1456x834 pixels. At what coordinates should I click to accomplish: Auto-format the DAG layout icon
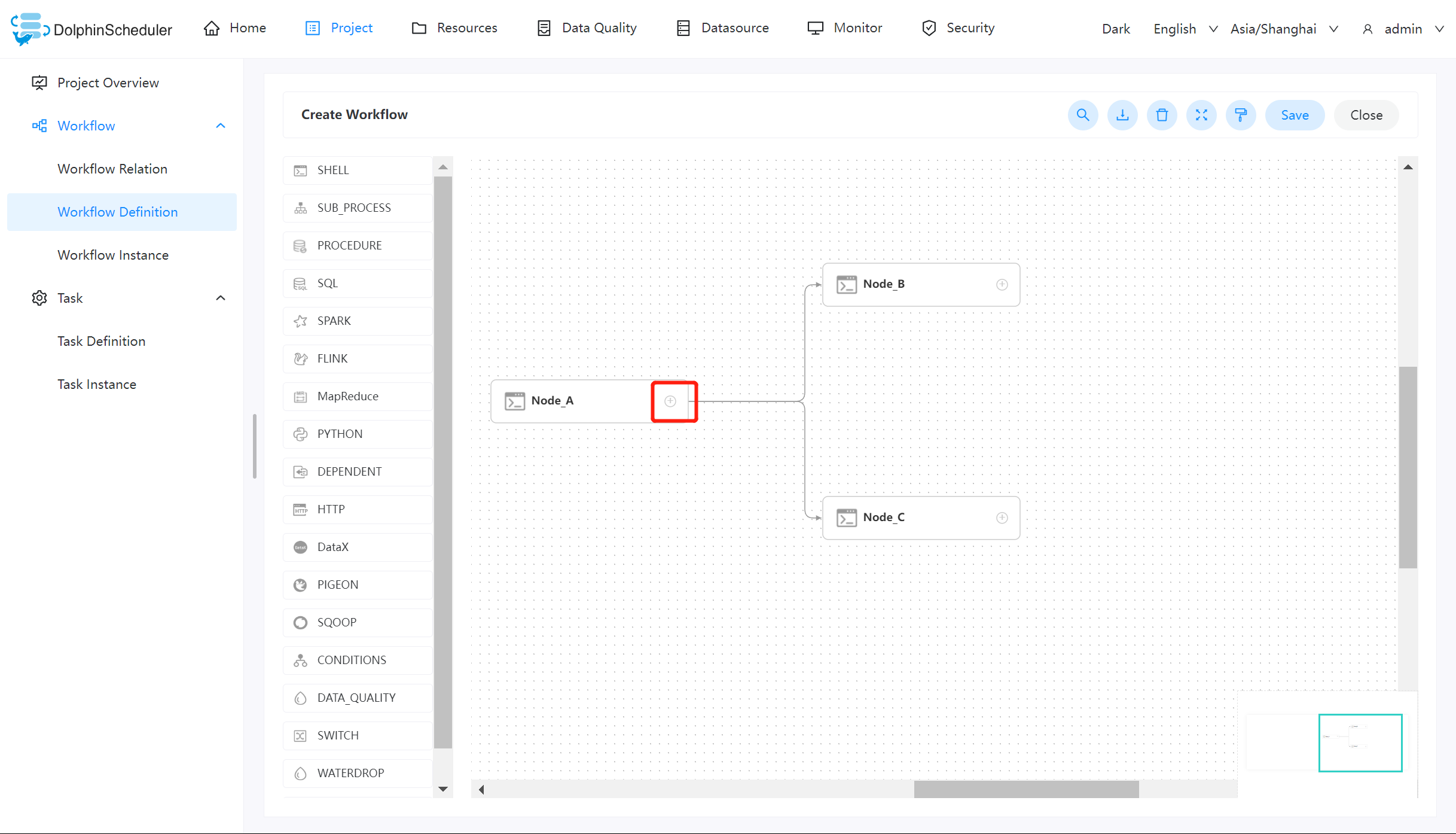point(1241,115)
